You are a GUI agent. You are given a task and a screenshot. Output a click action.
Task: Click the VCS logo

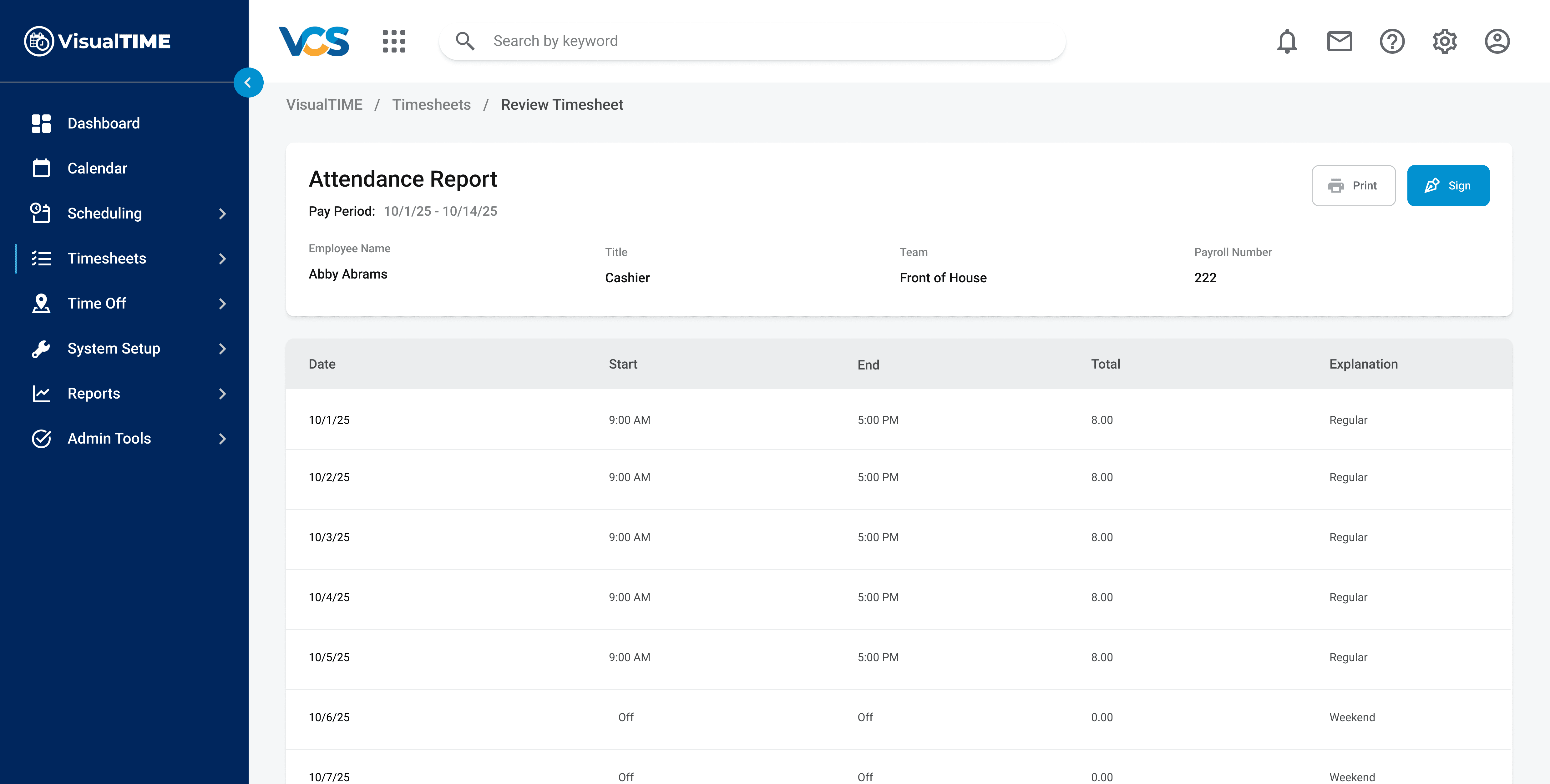pyautogui.click(x=313, y=41)
